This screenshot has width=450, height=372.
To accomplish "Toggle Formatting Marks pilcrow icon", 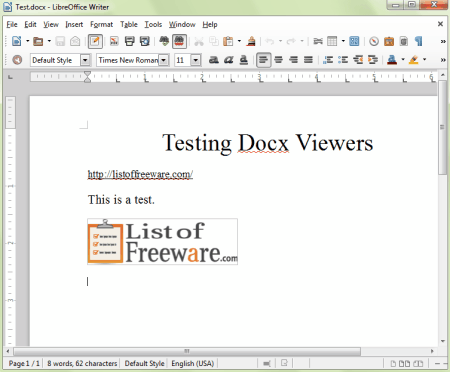I will (x=418, y=41).
